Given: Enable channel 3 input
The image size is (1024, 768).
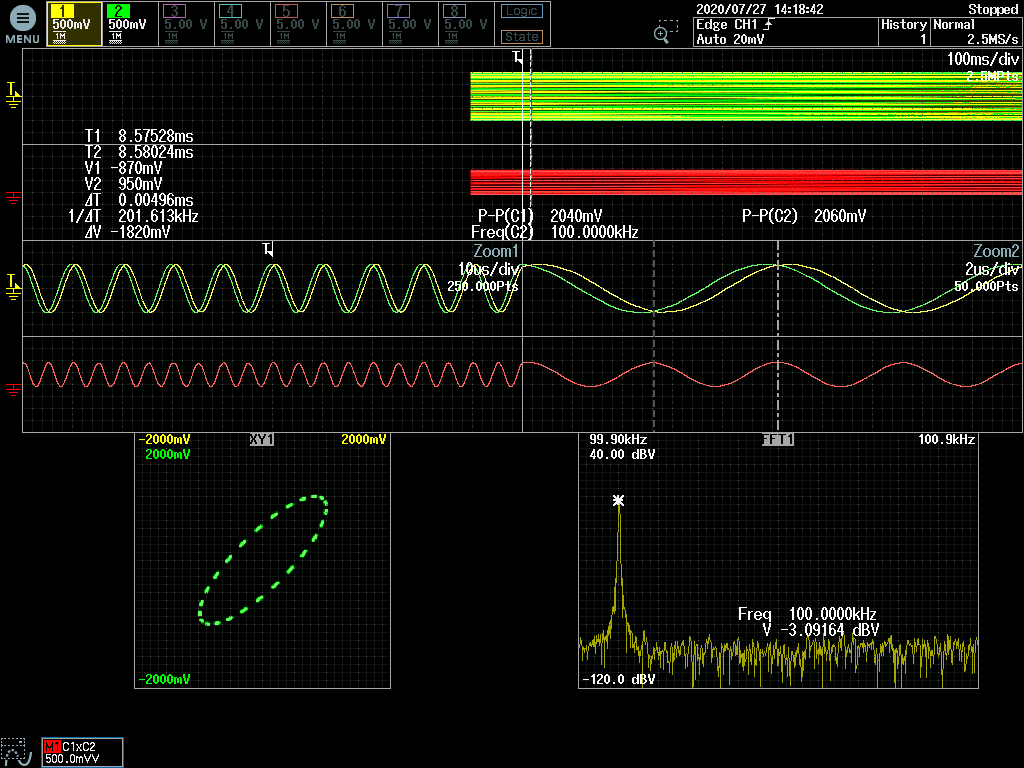Looking at the screenshot, I should click(x=186, y=24).
